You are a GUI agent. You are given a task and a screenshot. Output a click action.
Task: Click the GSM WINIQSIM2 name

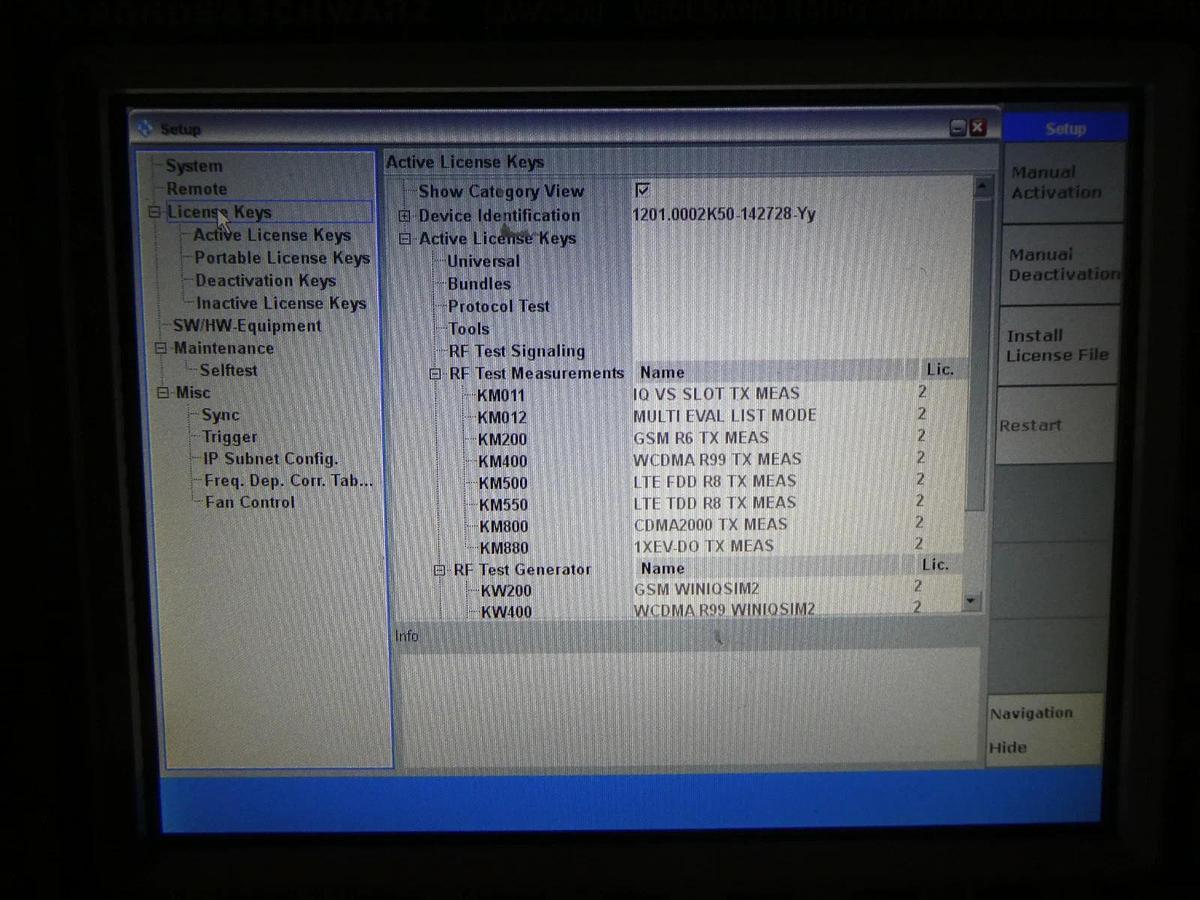click(697, 589)
